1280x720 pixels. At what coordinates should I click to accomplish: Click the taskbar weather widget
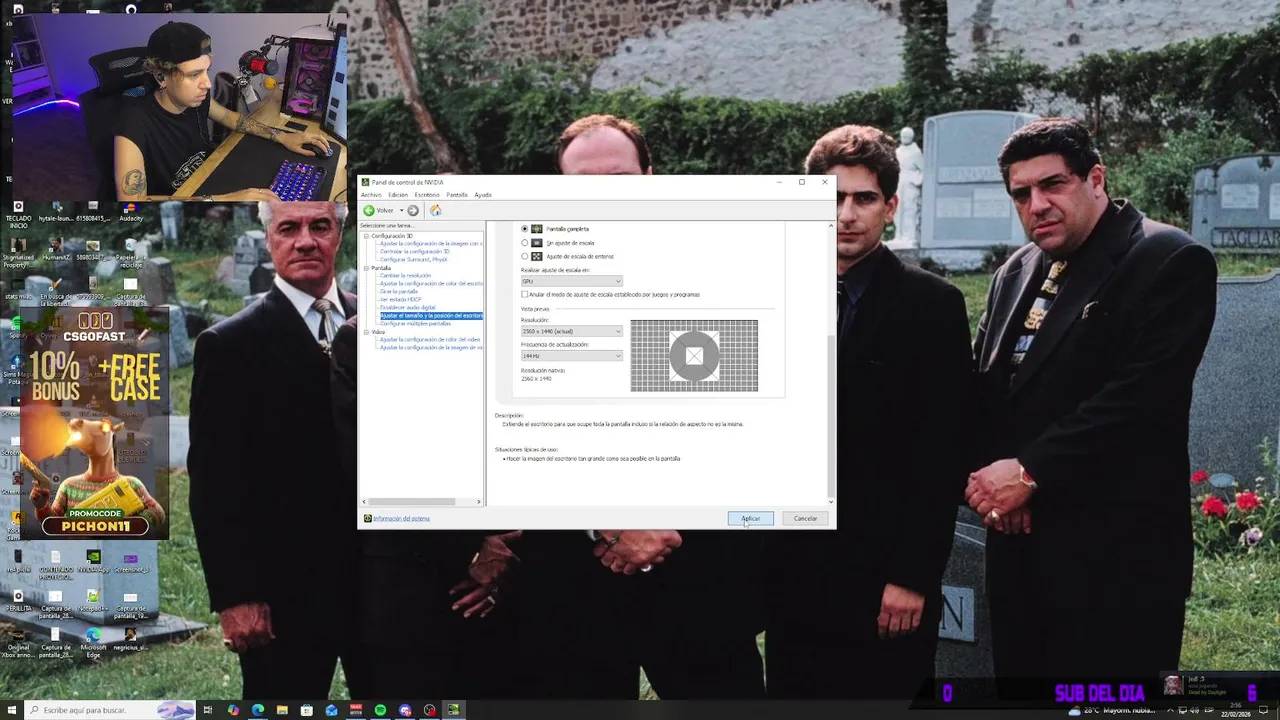(1112, 710)
